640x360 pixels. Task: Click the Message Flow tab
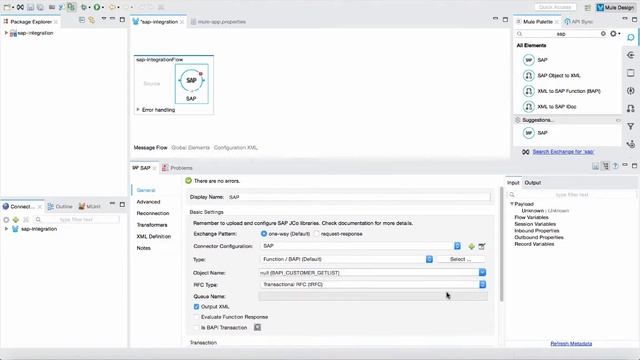(151, 148)
